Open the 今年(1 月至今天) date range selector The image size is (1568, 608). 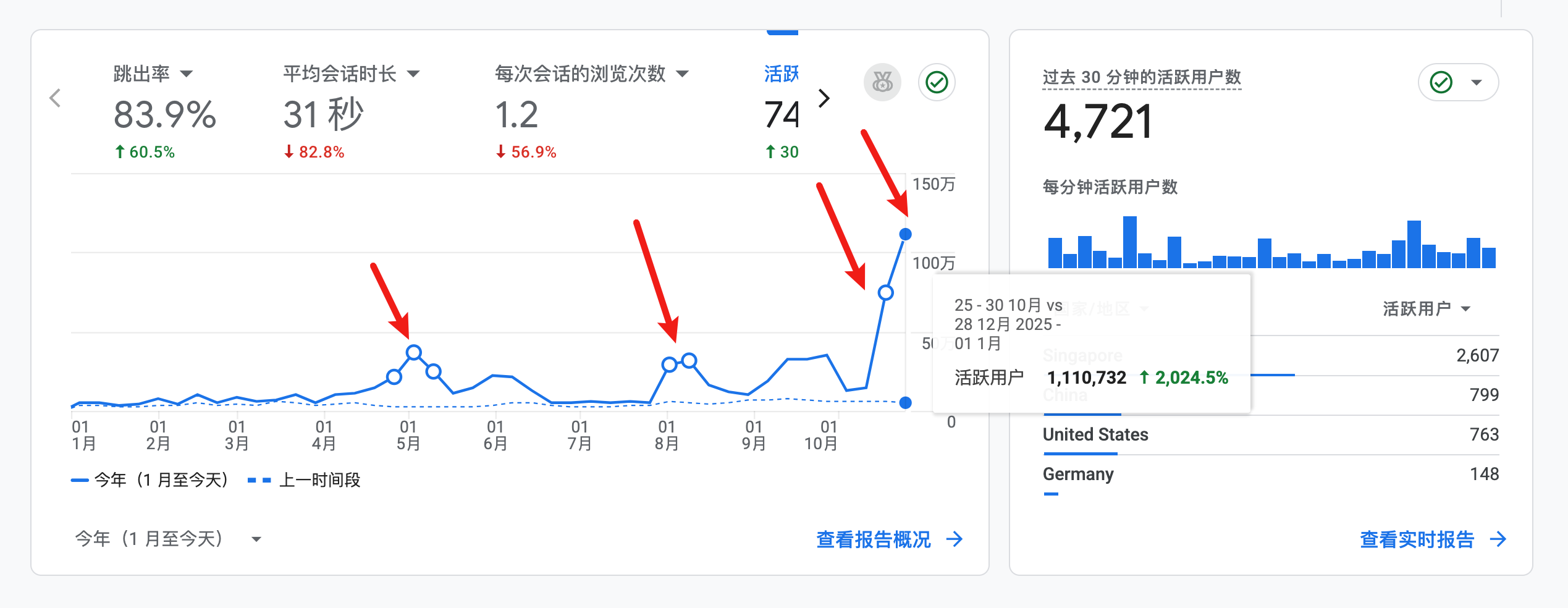(168, 539)
